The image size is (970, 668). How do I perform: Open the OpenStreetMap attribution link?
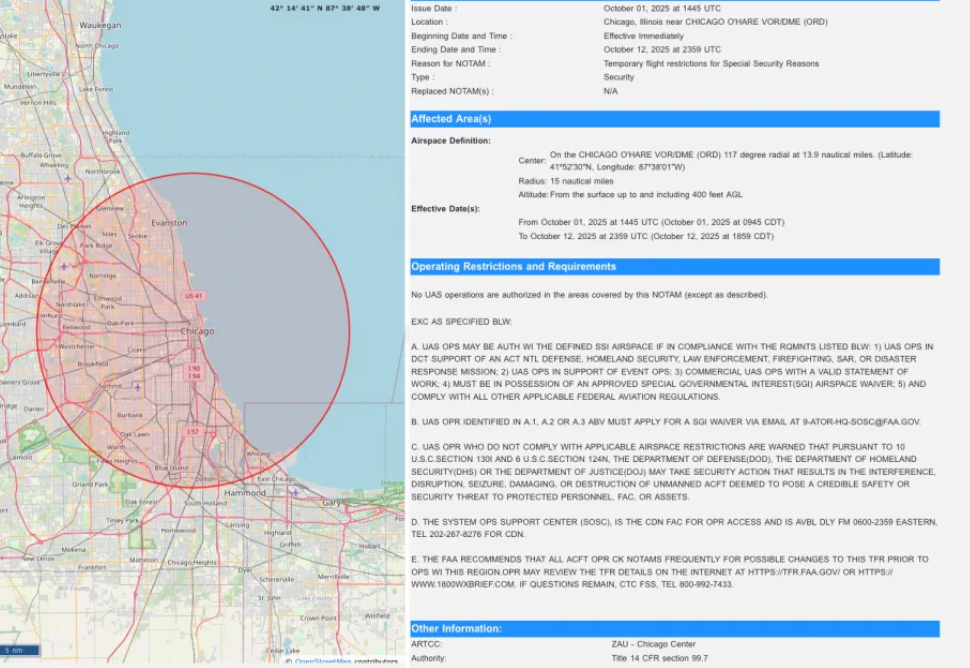(323, 661)
